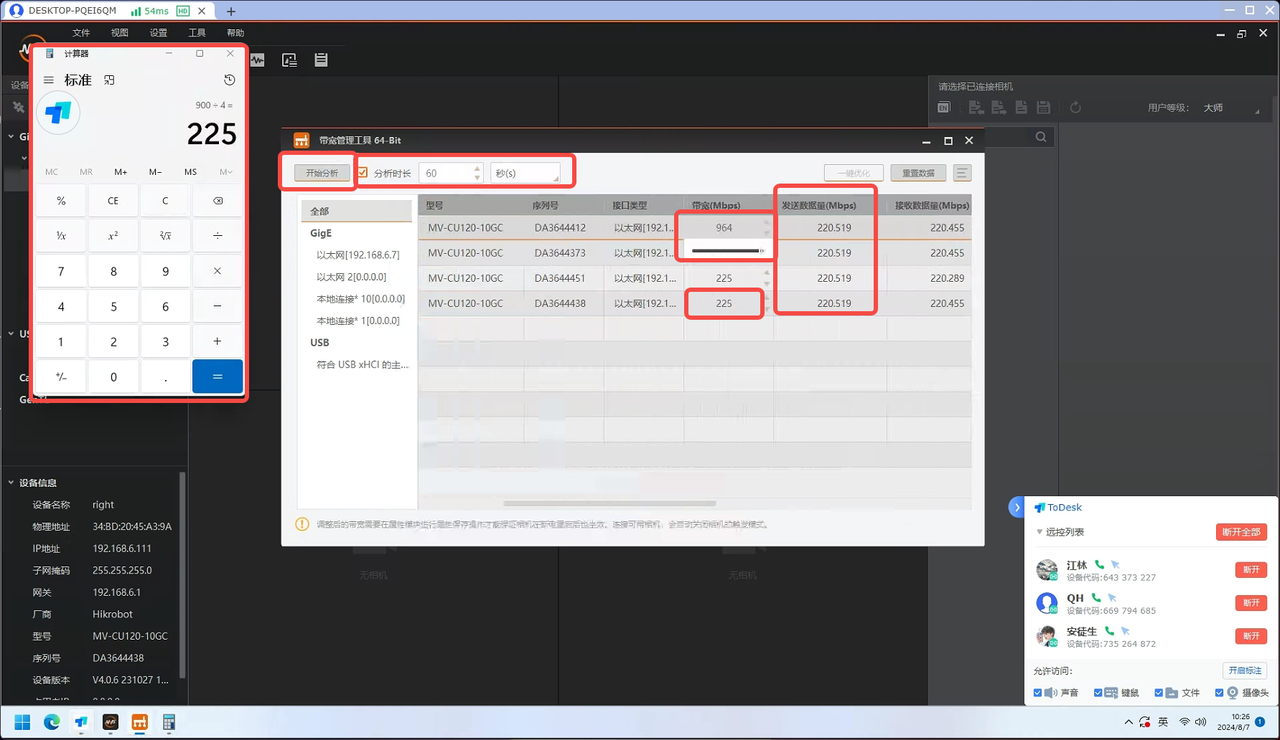Open the 设置 menu
The height and width of the screenshot is (740, 1280).
click(x=158, y=33)
